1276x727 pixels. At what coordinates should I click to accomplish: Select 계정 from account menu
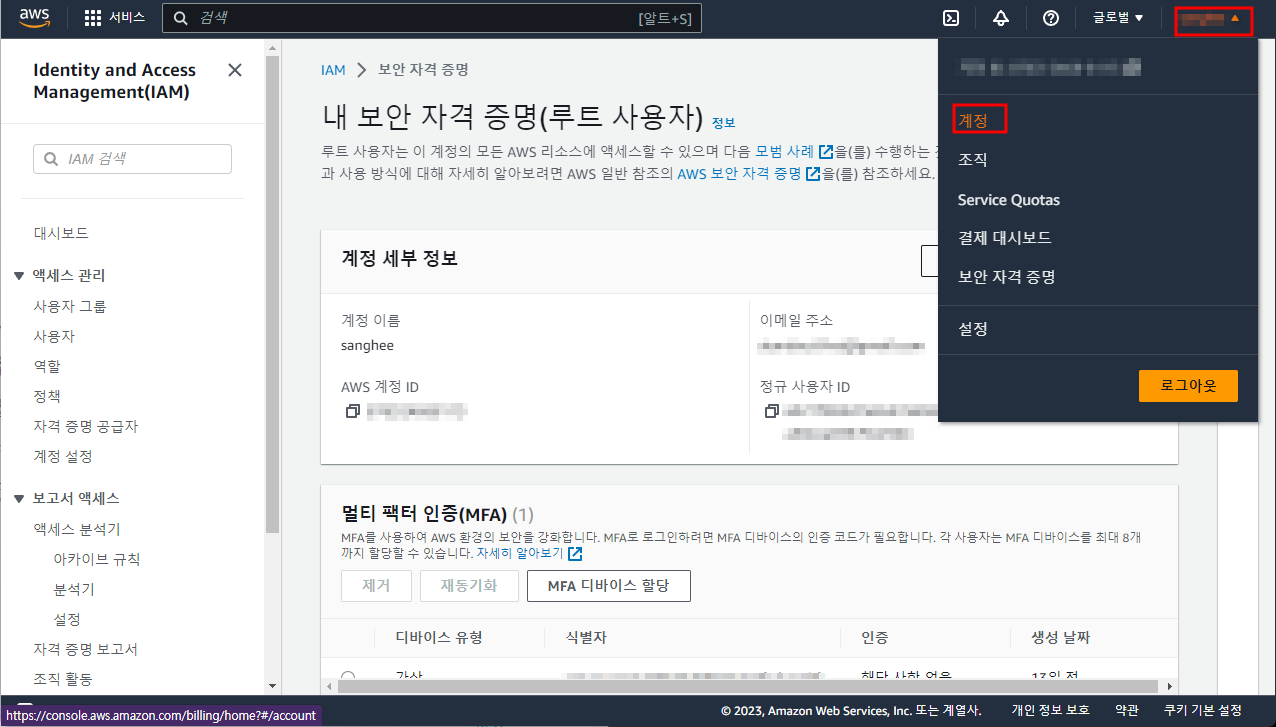[973, 120]
